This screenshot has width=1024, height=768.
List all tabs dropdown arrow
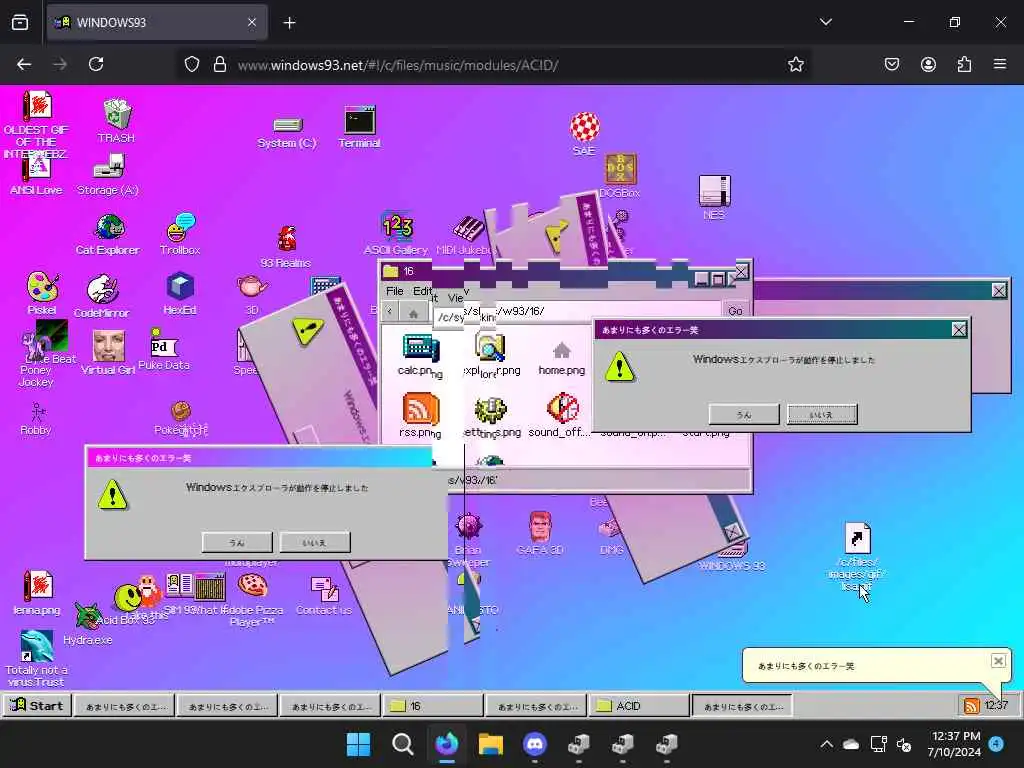click(x=825, y=22)
